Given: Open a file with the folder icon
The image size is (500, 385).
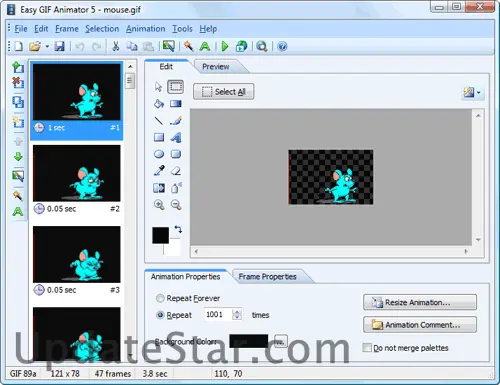Looking at the screenshot, I should tap(34, 46).
